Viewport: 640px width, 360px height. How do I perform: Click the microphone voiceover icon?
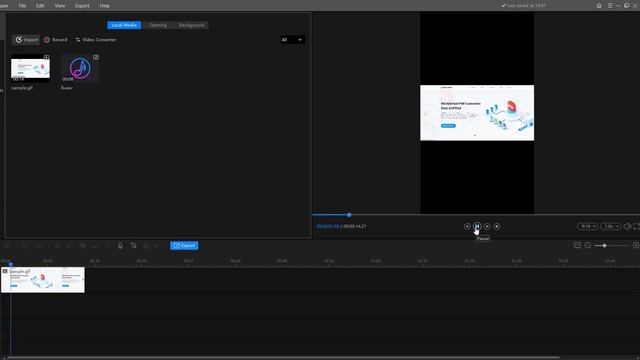[x=120, y=246]
